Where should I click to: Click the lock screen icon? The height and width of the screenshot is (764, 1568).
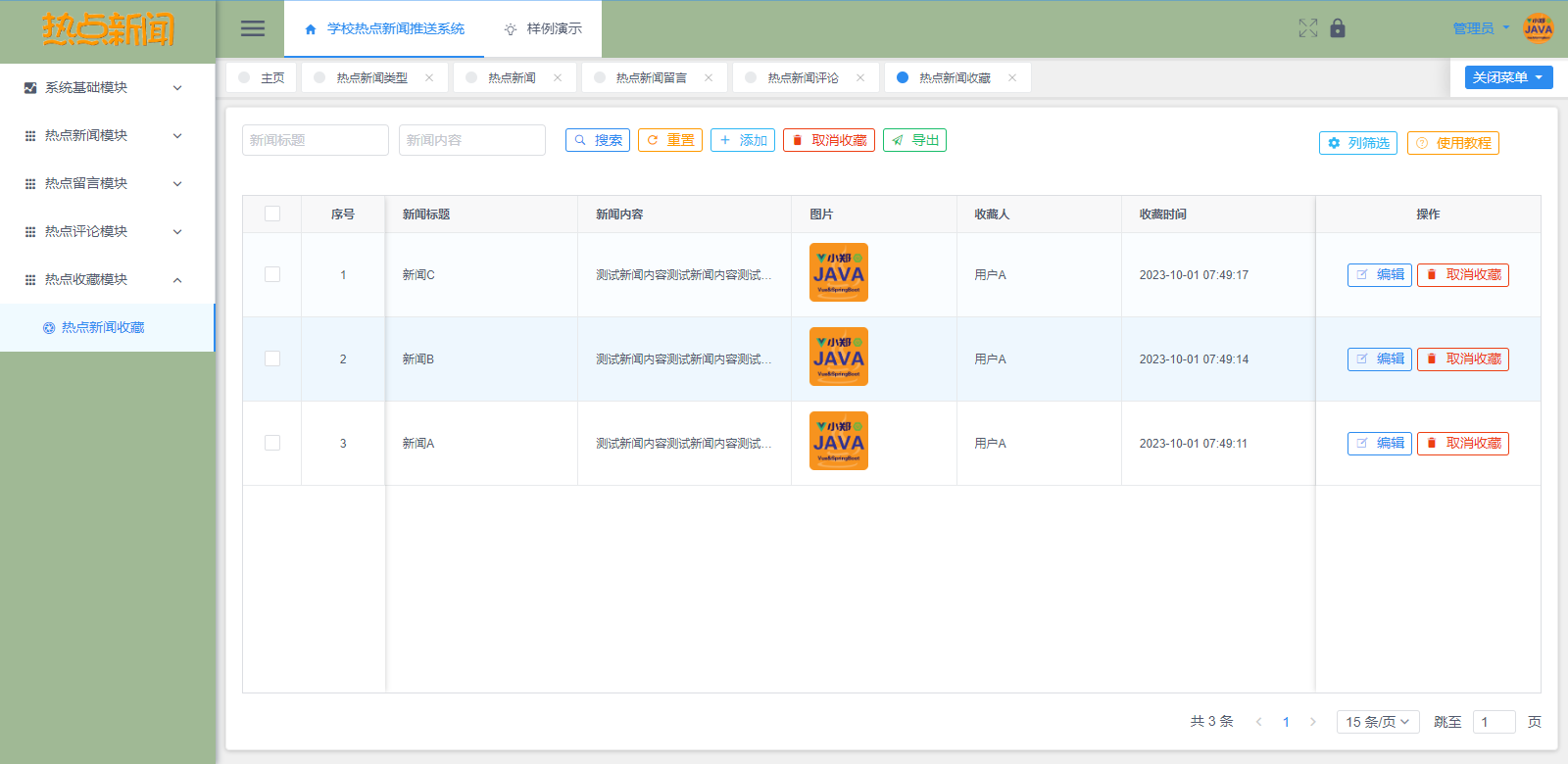[x=1338, y=28]
